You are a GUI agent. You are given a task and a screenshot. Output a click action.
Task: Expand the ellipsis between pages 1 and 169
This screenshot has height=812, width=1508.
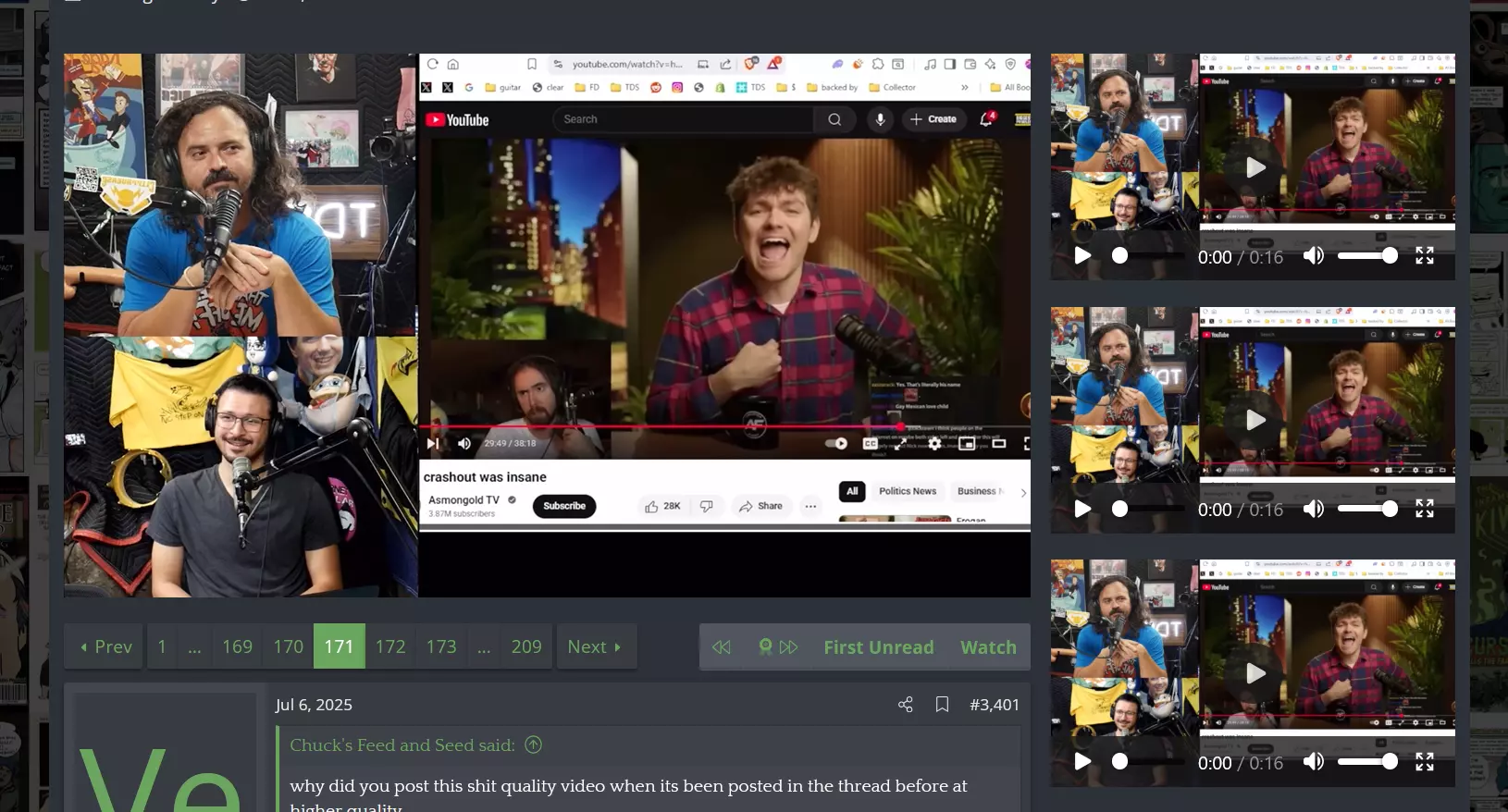click(194, 646)
